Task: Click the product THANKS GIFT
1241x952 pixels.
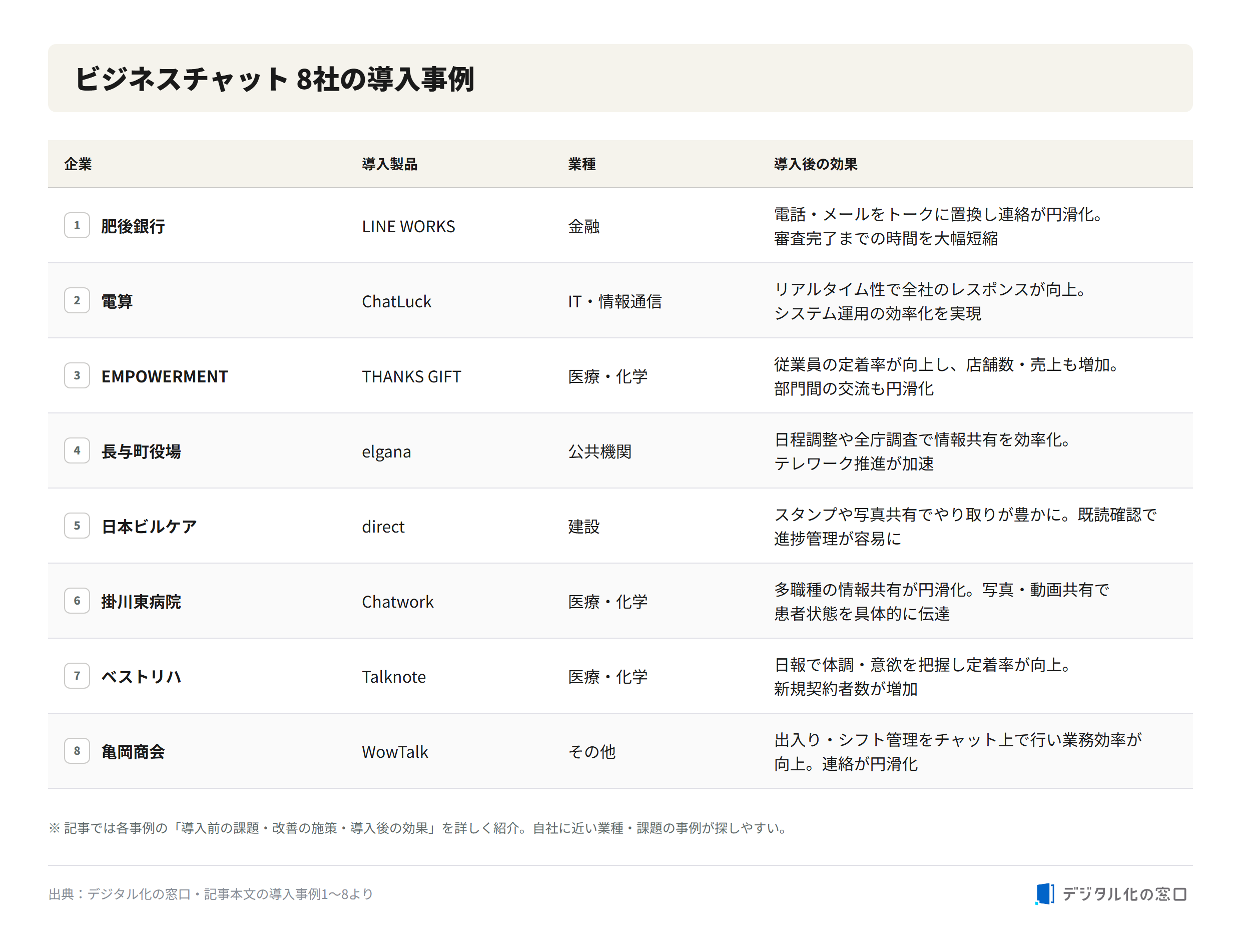Action: tap(412, 376)
